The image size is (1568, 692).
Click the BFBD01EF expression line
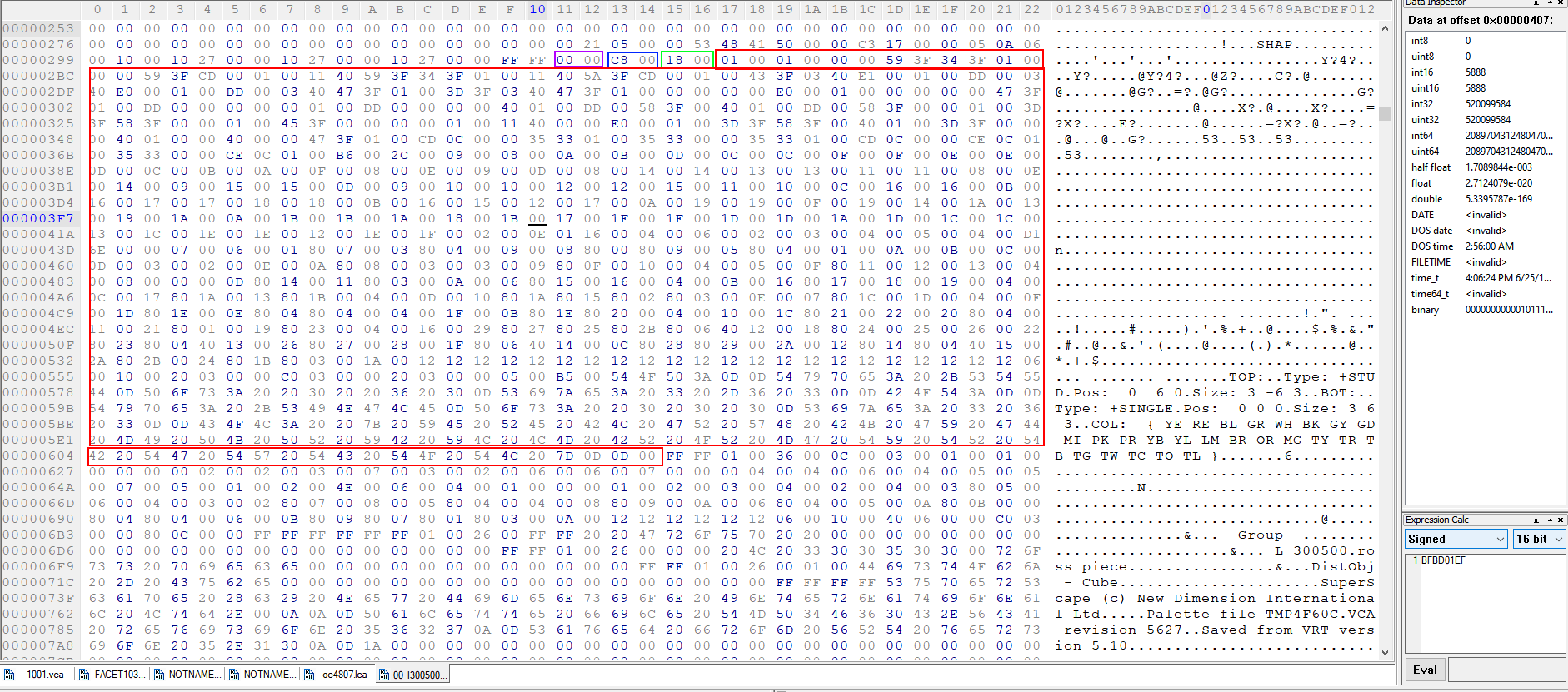[x=1443, y=560]
